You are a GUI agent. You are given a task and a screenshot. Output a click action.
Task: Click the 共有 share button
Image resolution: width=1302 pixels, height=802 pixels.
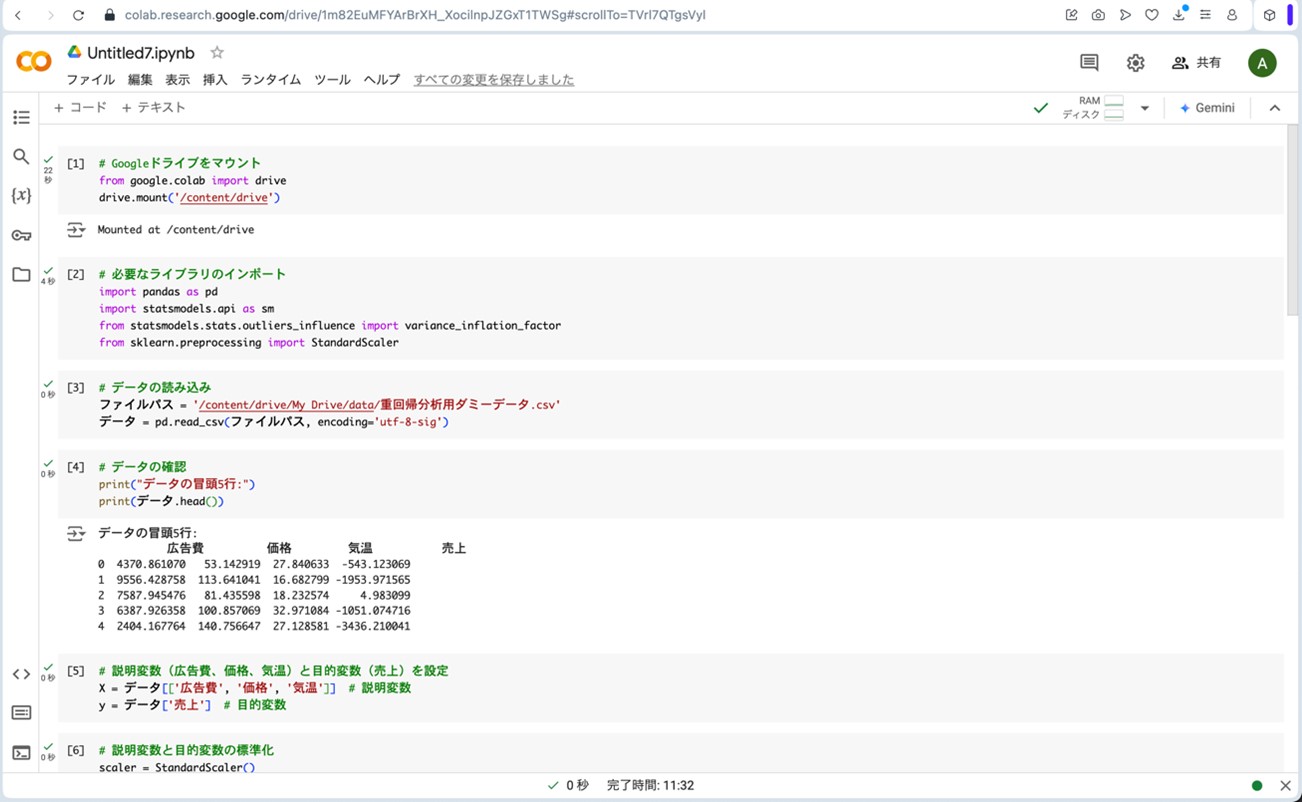[1197, 63]
